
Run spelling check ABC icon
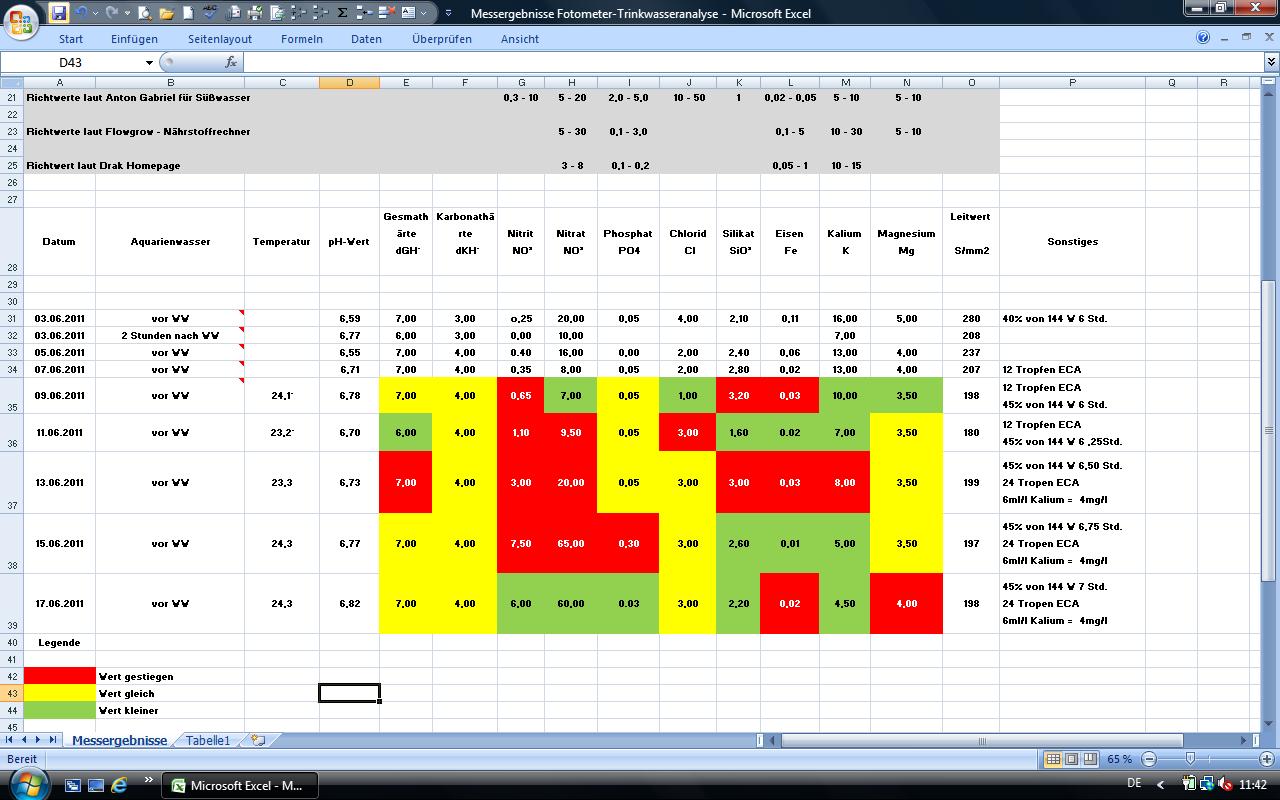point(211,13)
